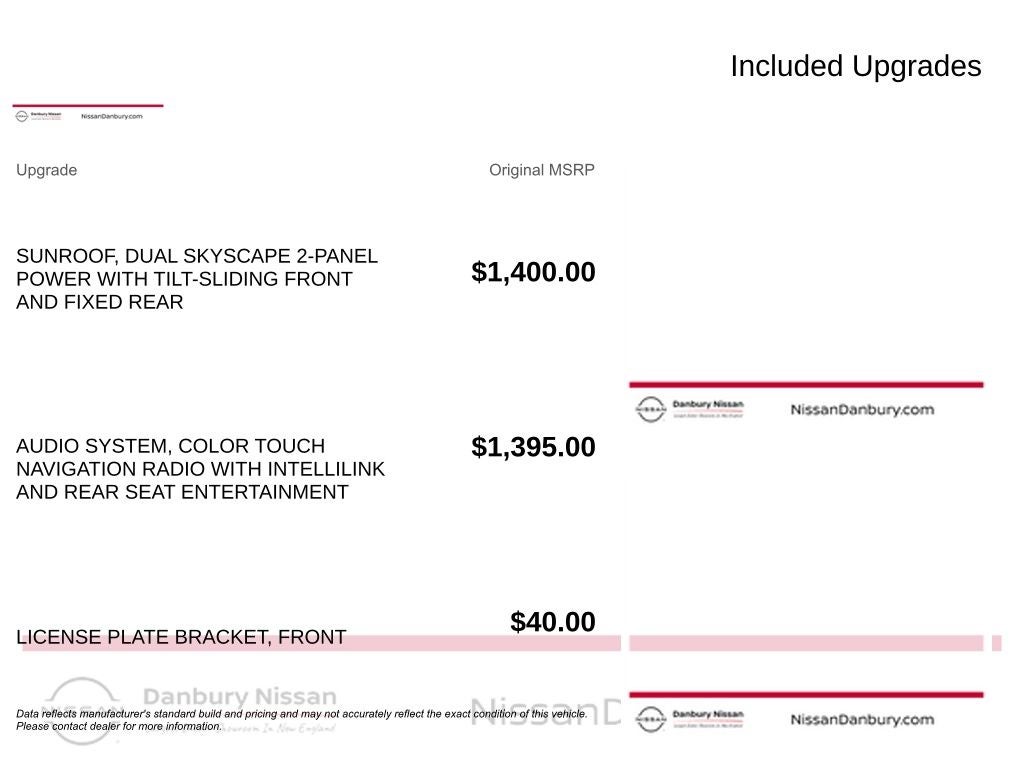Click the Danbury Nissan name in the middle-right banner

(x=708, y=405)
